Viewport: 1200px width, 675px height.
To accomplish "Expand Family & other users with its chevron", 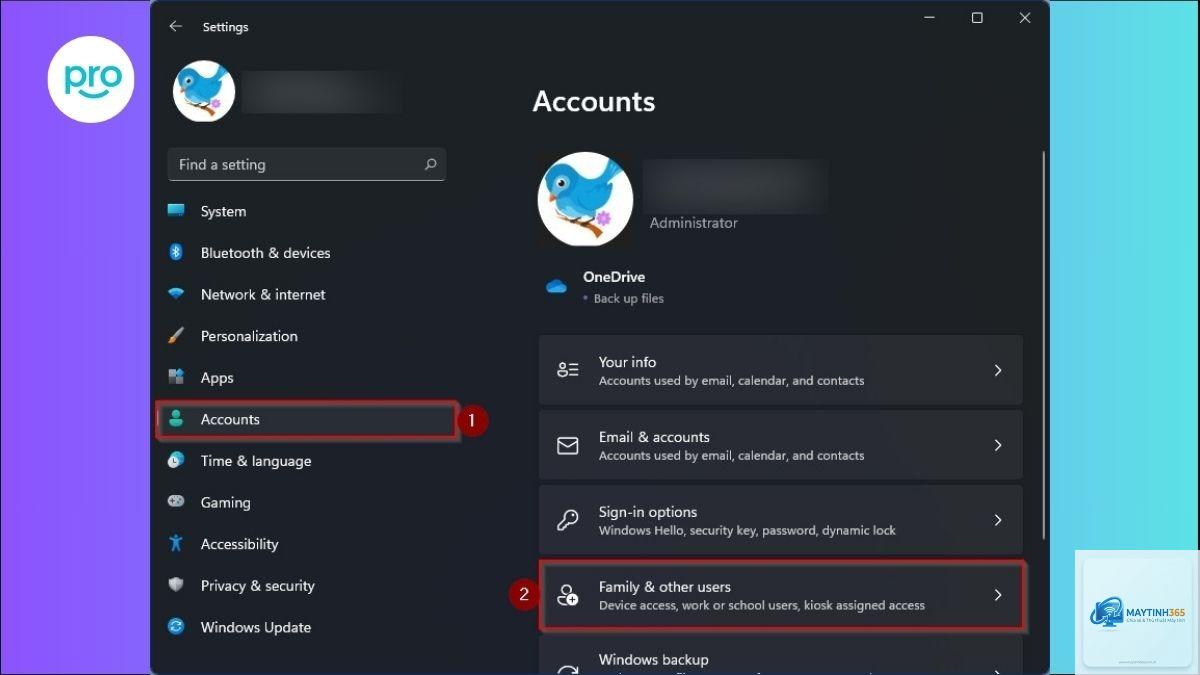I will 998,595.
